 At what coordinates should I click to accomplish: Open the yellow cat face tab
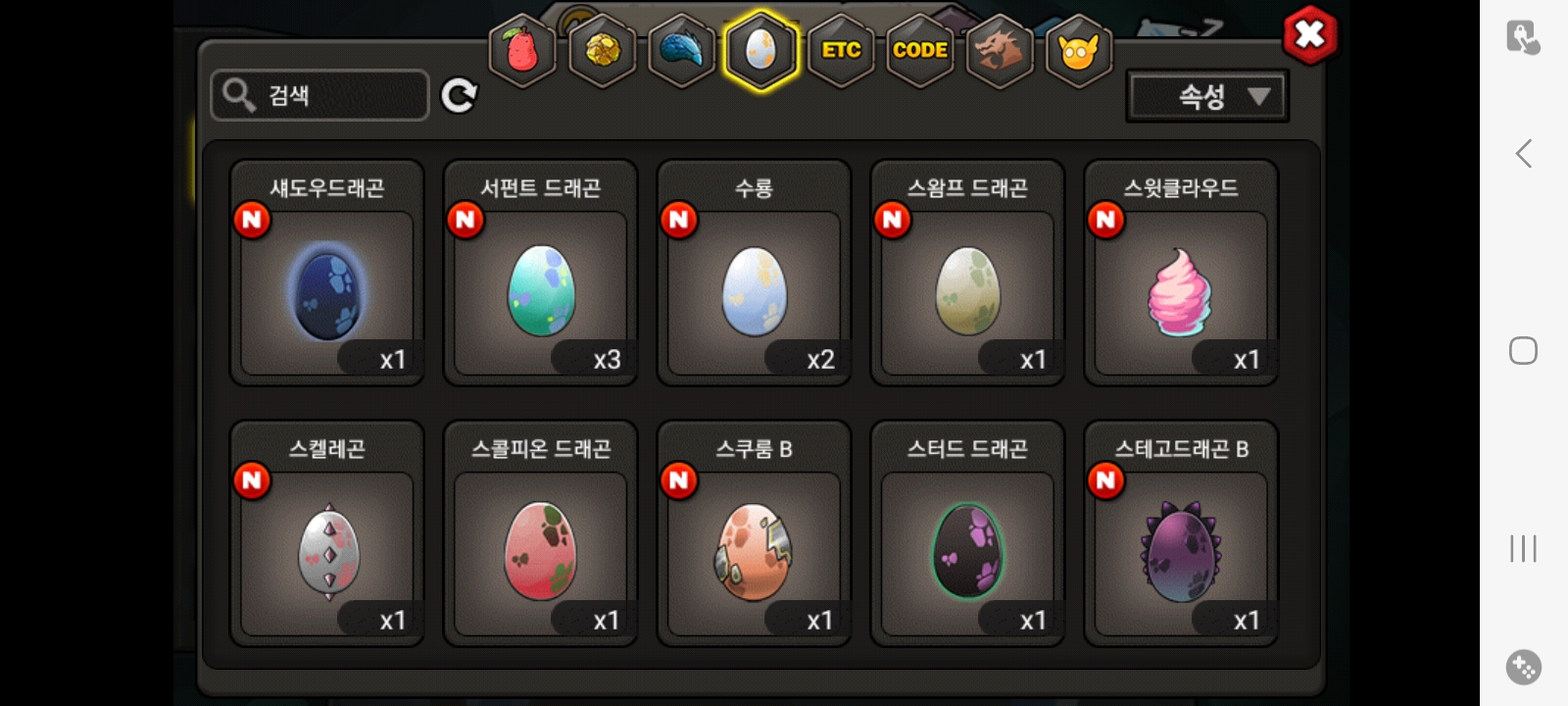pos(1078,50)
